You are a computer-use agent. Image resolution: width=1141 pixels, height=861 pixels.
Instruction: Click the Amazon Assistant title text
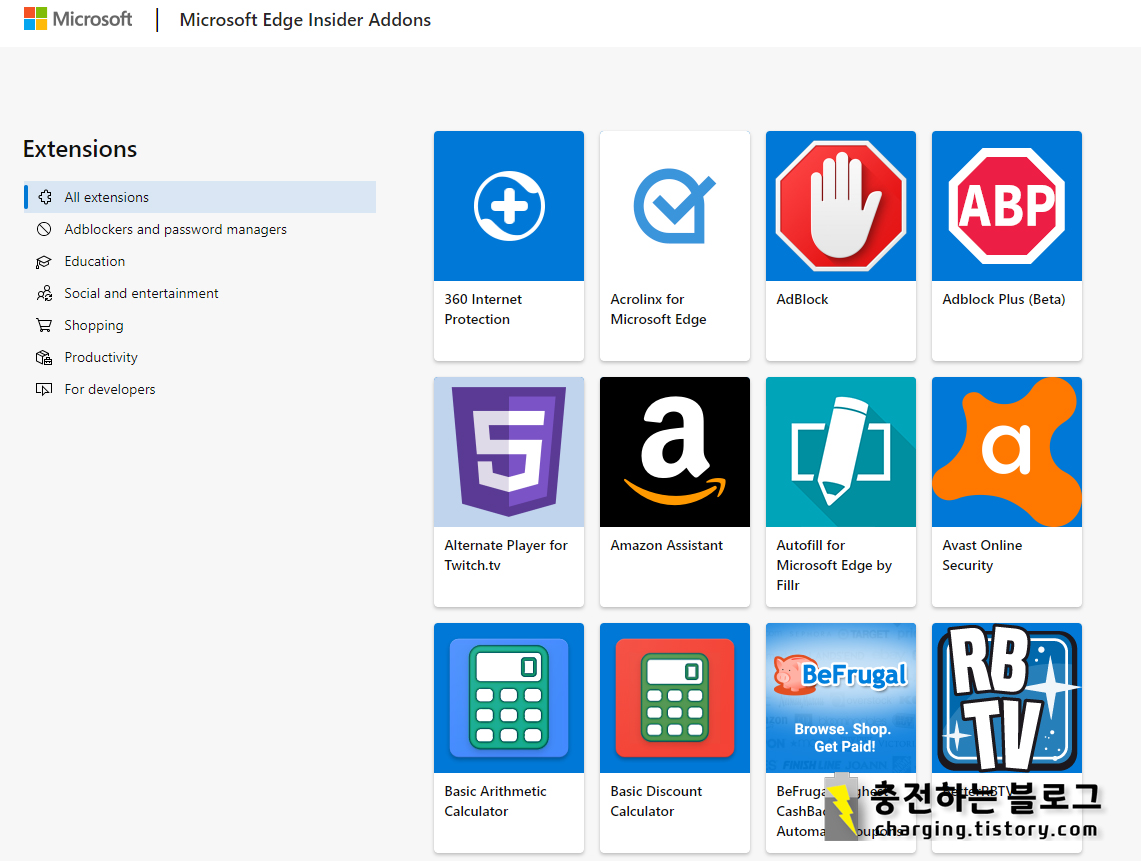pyautogui.click(x=667, y=545)
